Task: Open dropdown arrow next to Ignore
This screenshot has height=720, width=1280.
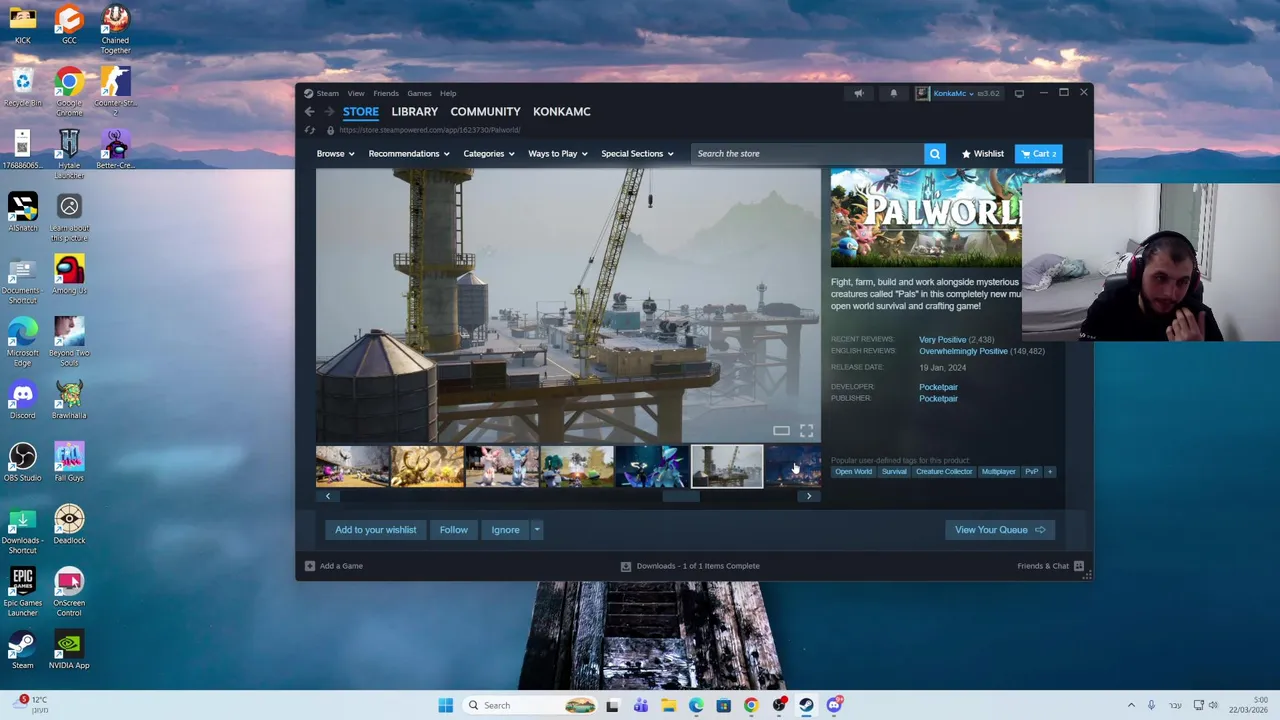Action: pos(536,530)
